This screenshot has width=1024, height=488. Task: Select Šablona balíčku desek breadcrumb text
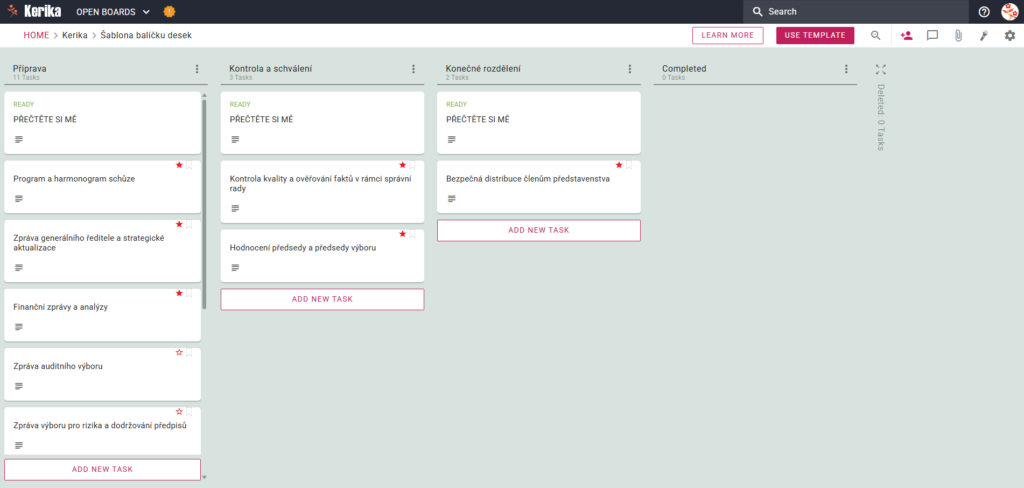tap(146, 35)
